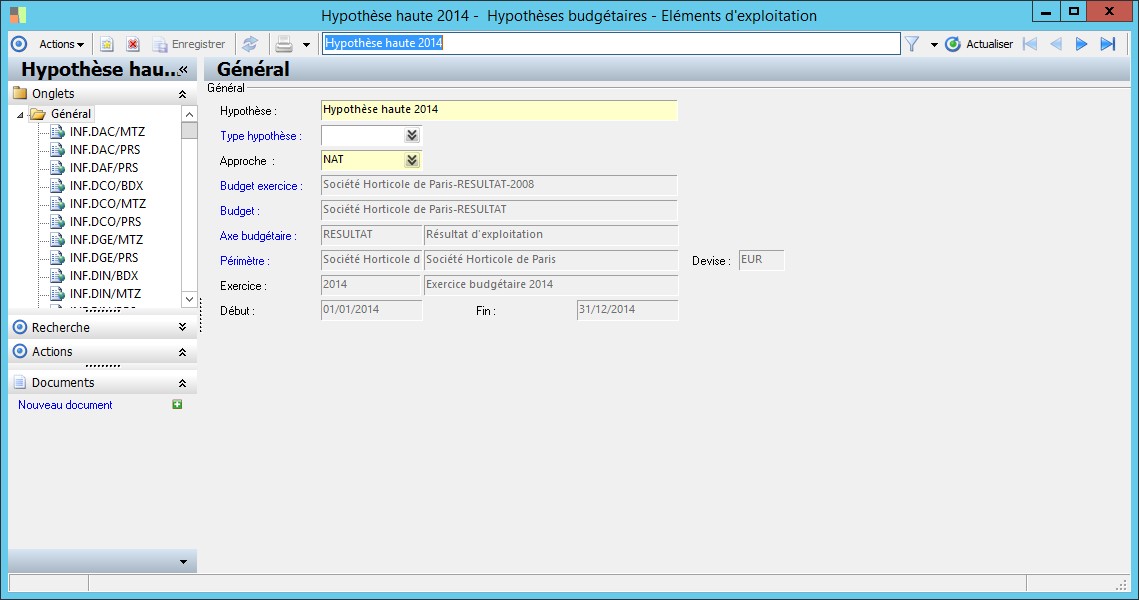Click the refresh arrows toolbar icon

250,44
